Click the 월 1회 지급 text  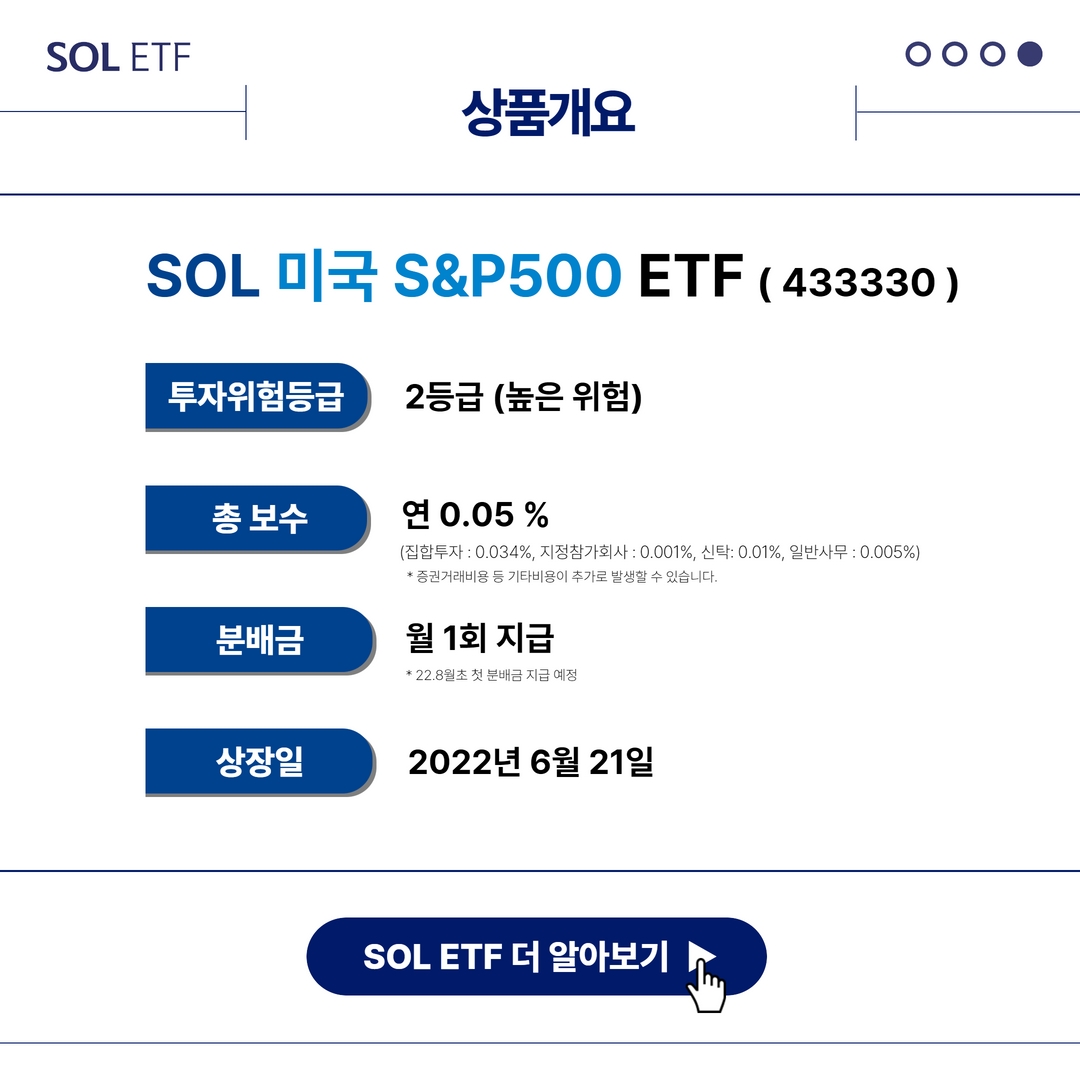479,637
